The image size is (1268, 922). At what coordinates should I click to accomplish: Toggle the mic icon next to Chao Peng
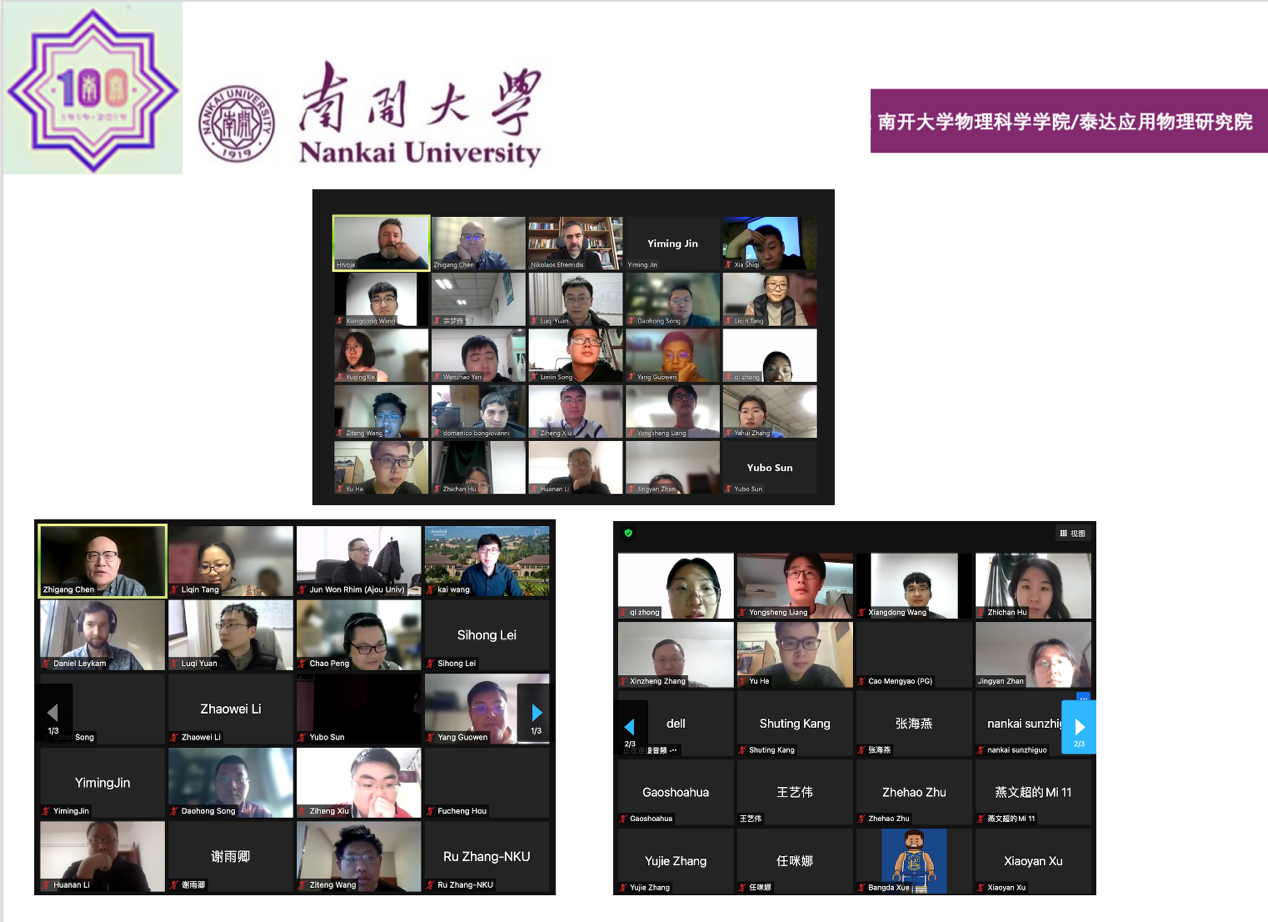pos(303,663)
